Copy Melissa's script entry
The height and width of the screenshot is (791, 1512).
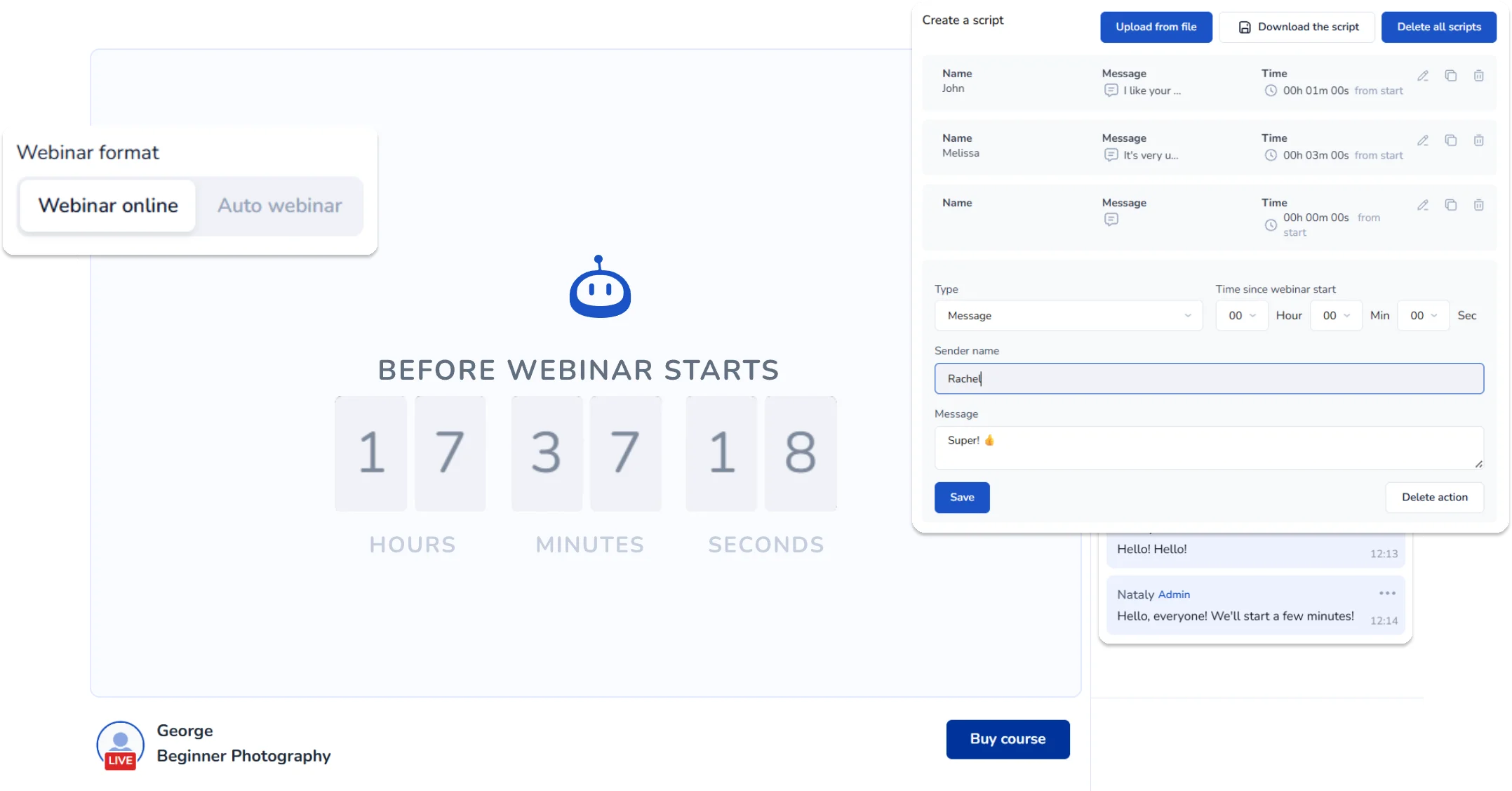(1450, 140)
